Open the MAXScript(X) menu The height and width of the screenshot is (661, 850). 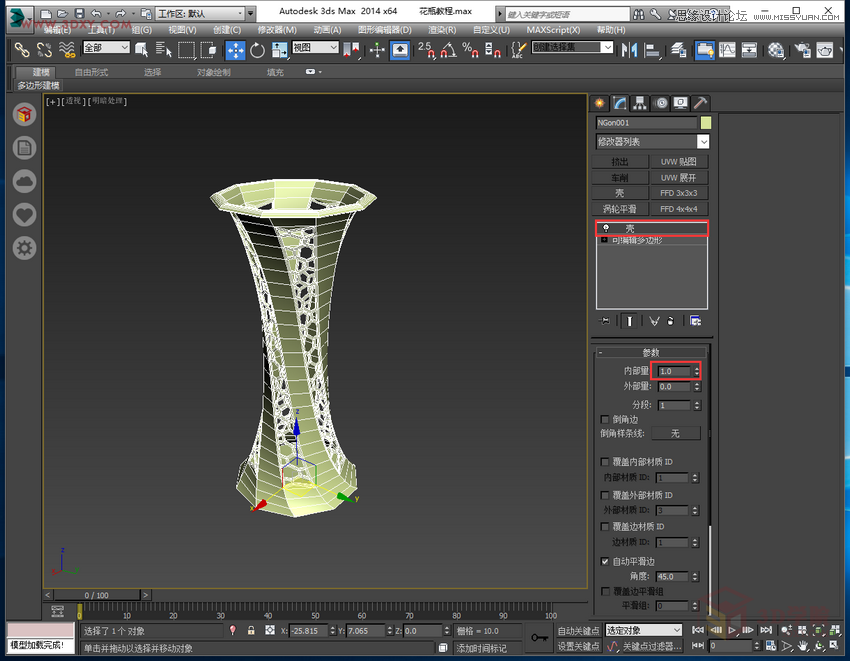point(553,30)
